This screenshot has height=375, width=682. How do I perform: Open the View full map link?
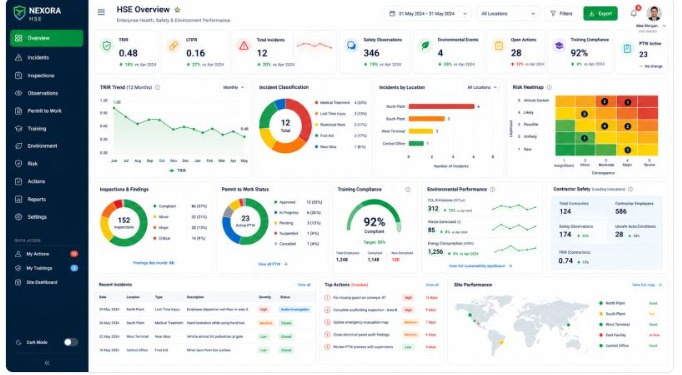[x=647, y=285]
